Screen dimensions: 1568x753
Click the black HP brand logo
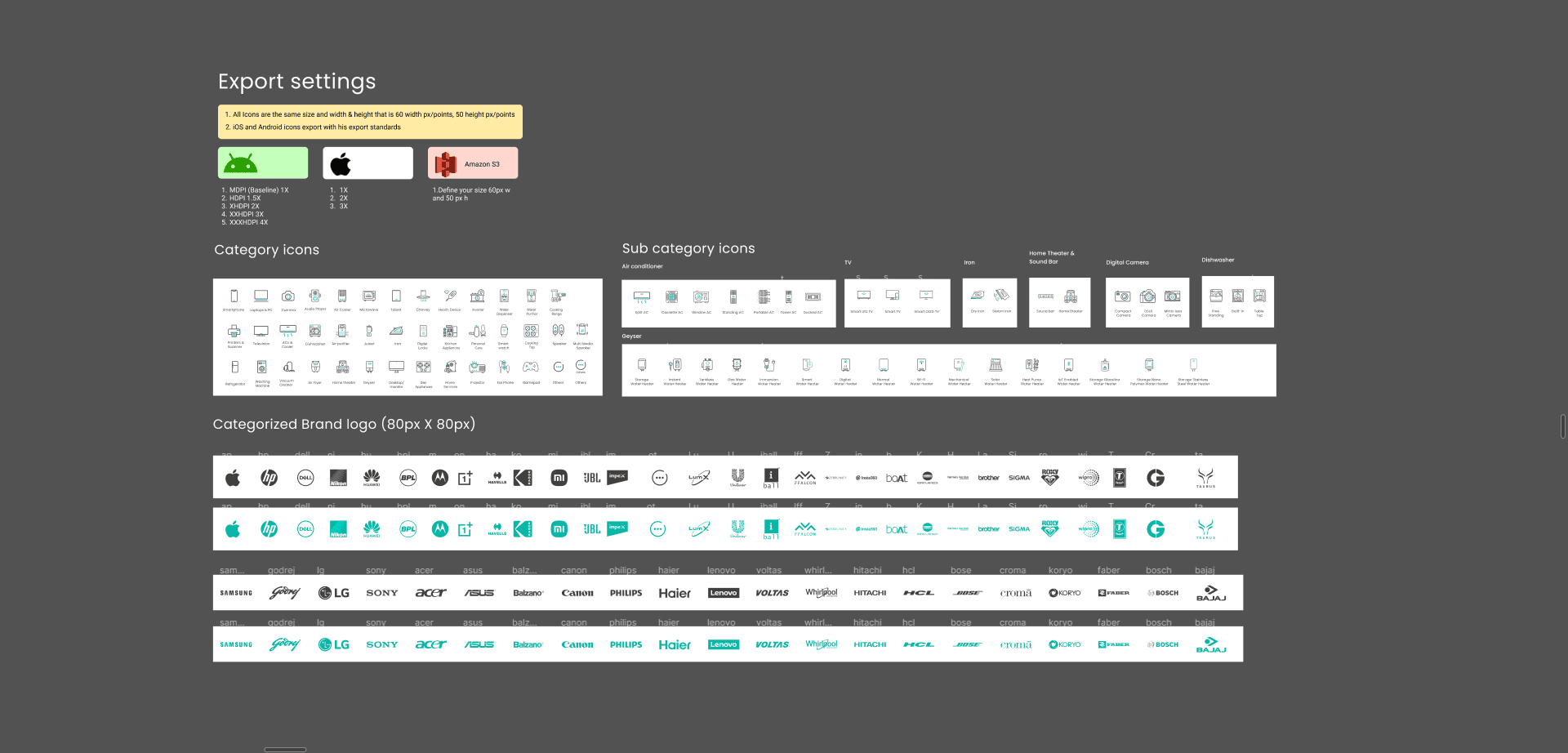(x=269, y=478)
